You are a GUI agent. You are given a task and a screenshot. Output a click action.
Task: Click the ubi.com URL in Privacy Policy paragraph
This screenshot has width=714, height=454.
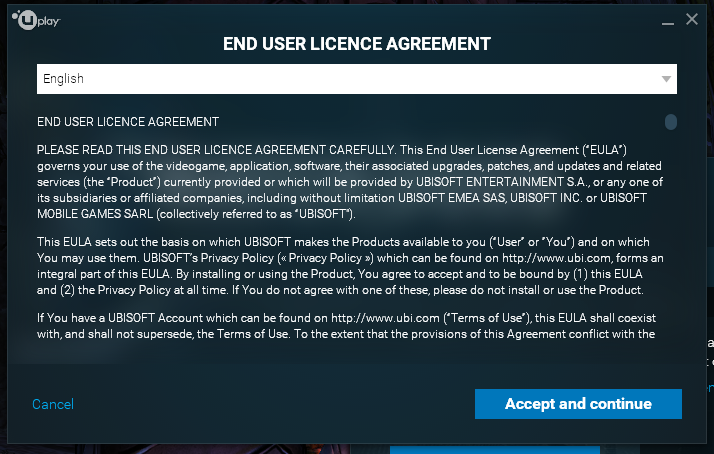pyautogui.click(x=556, y=258)
